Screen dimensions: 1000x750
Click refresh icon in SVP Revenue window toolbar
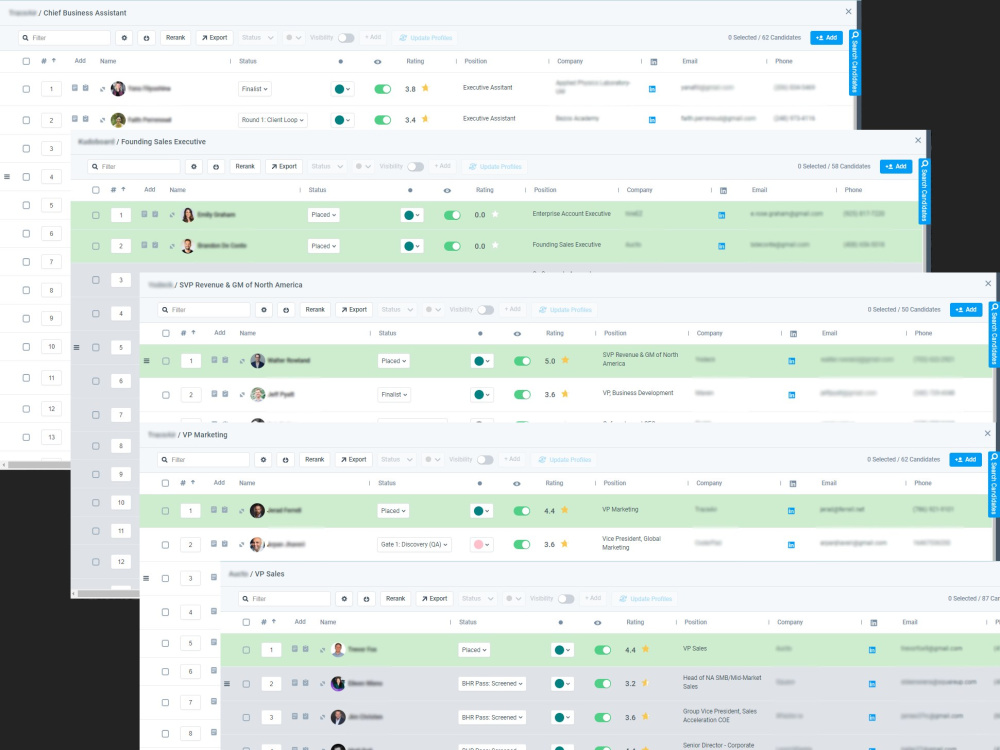(286, 310)
